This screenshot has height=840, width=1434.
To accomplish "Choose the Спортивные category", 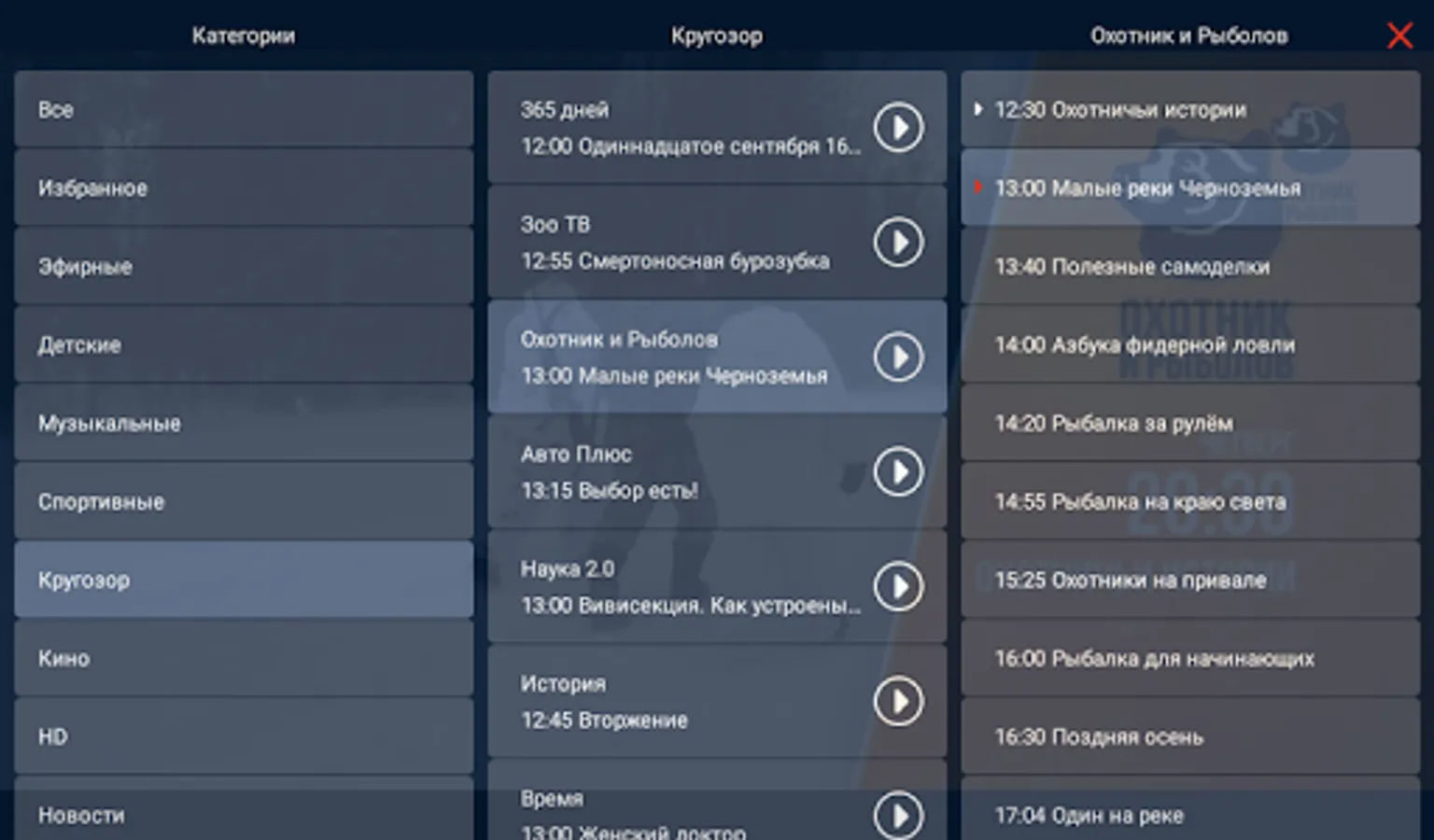I will point(244,501).
